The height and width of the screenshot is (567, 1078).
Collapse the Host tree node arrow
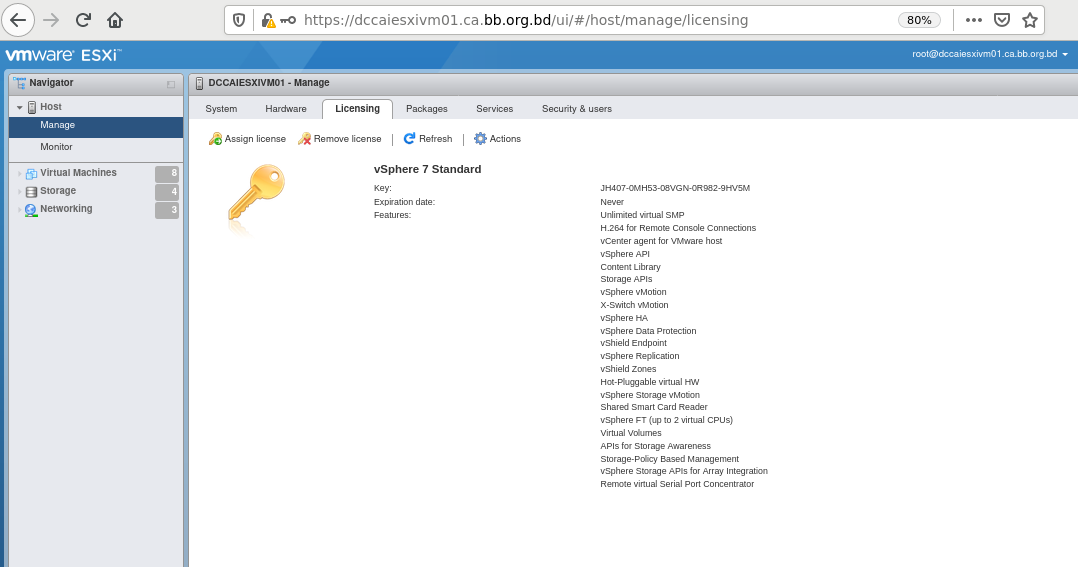[x=19, y=107]
